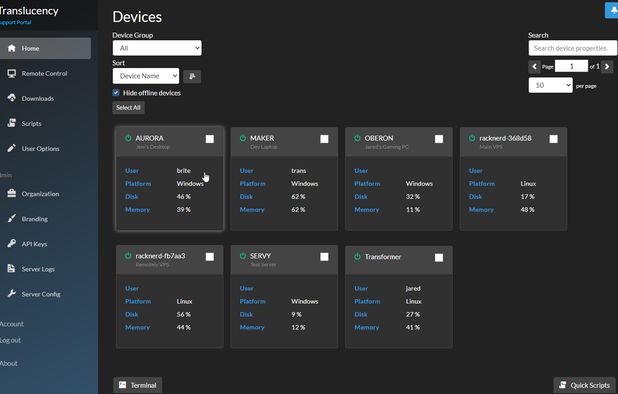This screenshot has width=618, height=394.
Task: Click the sort direction toggle icon
Action: tap(192, 76)
